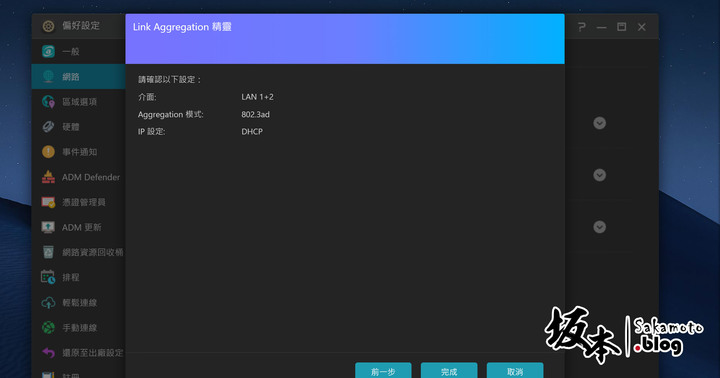
Task: Select the 一般 menu label
Action: tap(71, 51)
